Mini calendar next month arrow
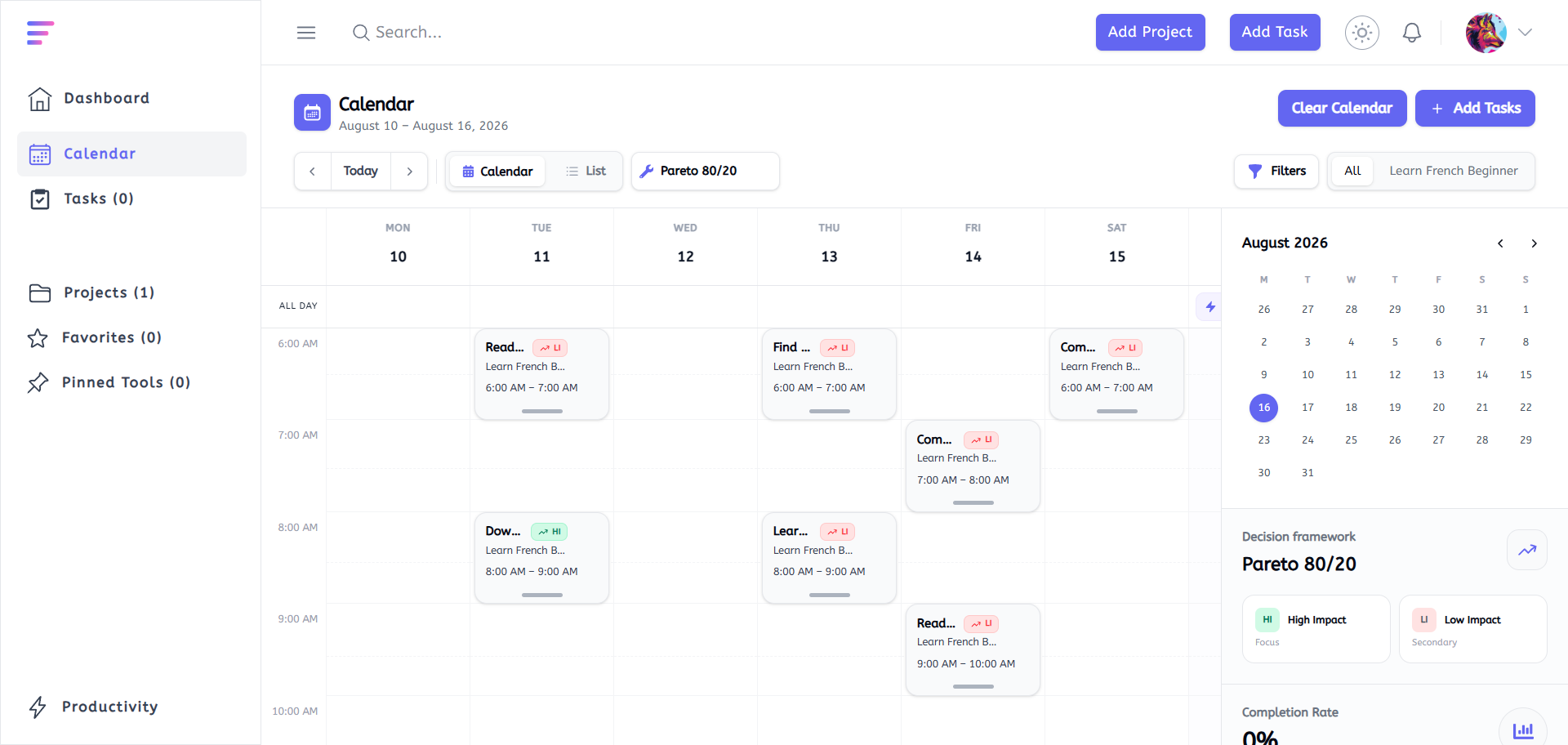Screen dimensions: 1568x745 click(1534, 243)
